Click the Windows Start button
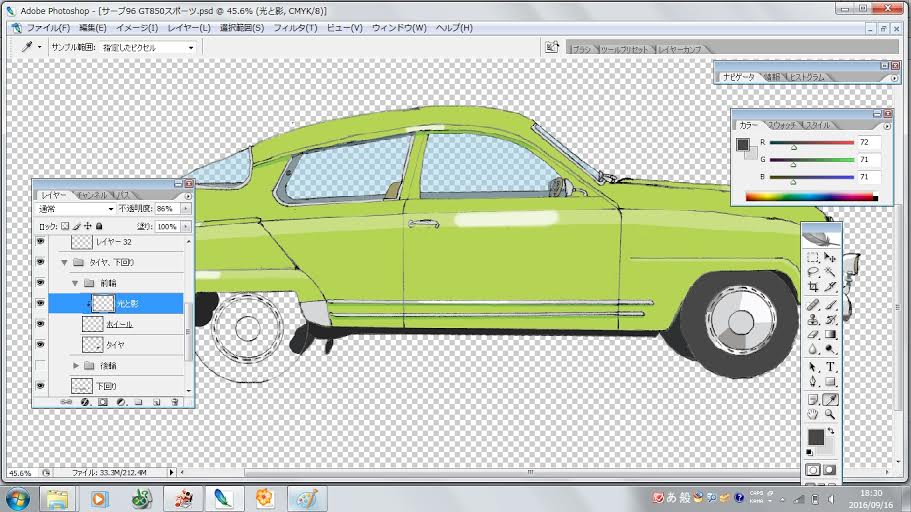This screenshot has height=512, width=911. (18, 499)
